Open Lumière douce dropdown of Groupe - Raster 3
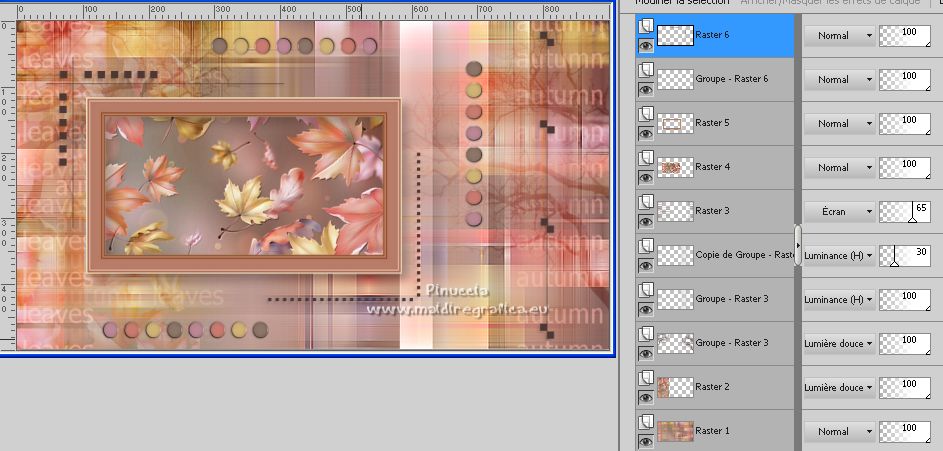Screen dimensions: 943x451 pyautogui.click(x=839, y=343)
